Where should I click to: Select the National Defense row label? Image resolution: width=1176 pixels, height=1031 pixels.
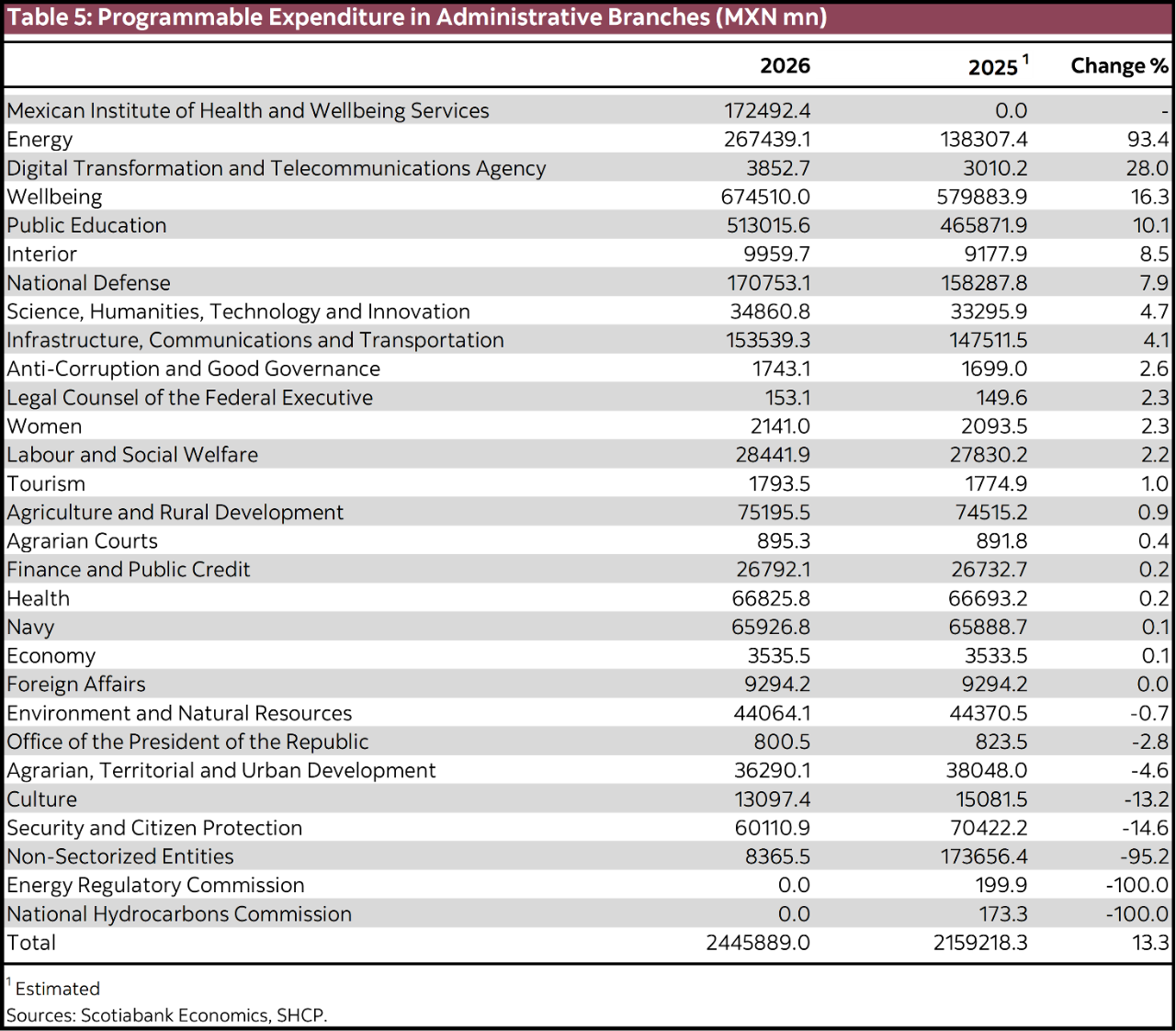pyautogui.click(x=87, y=283)
